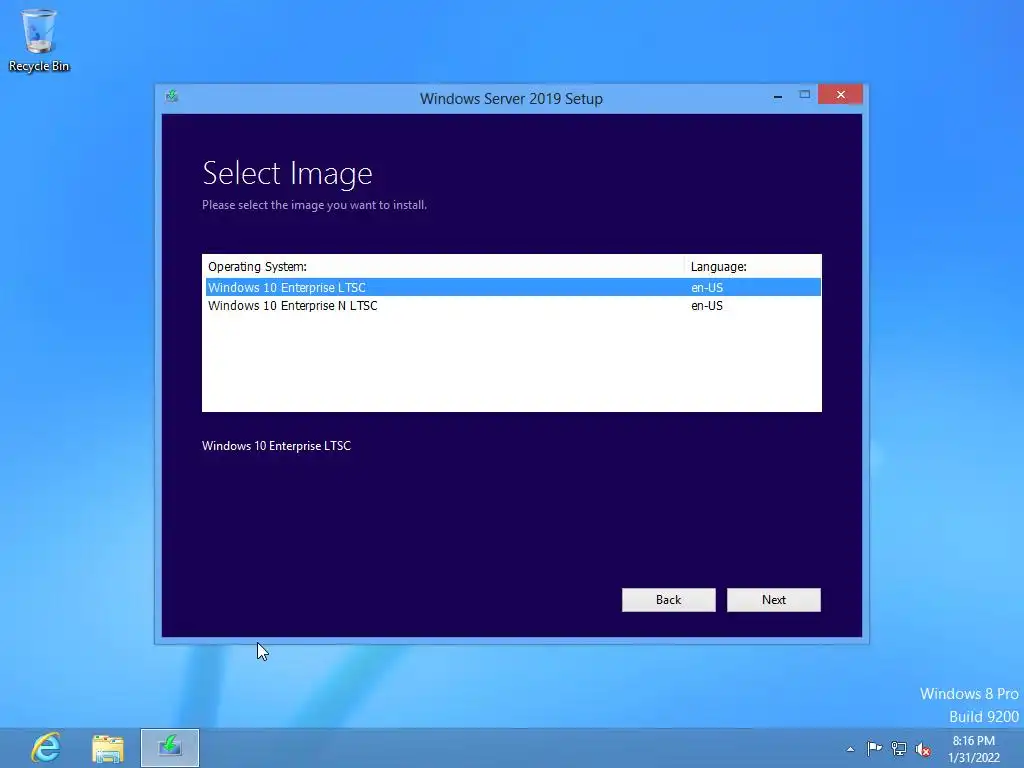Click the Operating System column header
1024x768 pixels.
coord(443,266)
